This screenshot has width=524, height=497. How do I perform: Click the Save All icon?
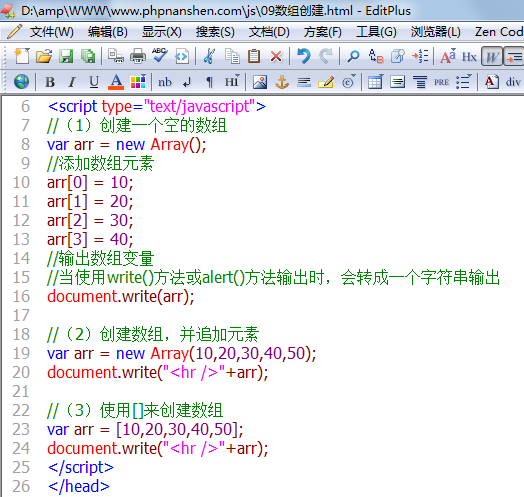pos(88,56)
